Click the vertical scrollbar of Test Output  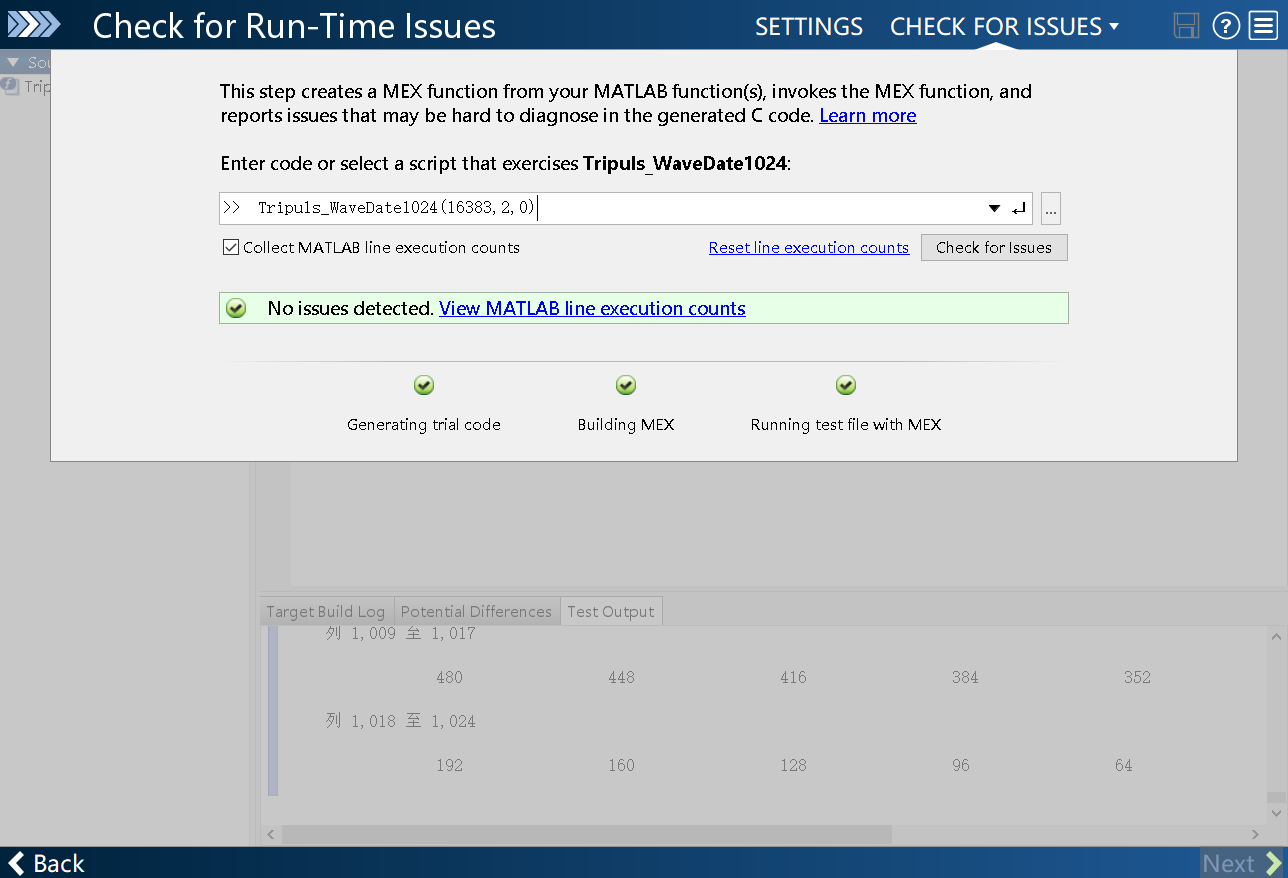coord(1275,798)
